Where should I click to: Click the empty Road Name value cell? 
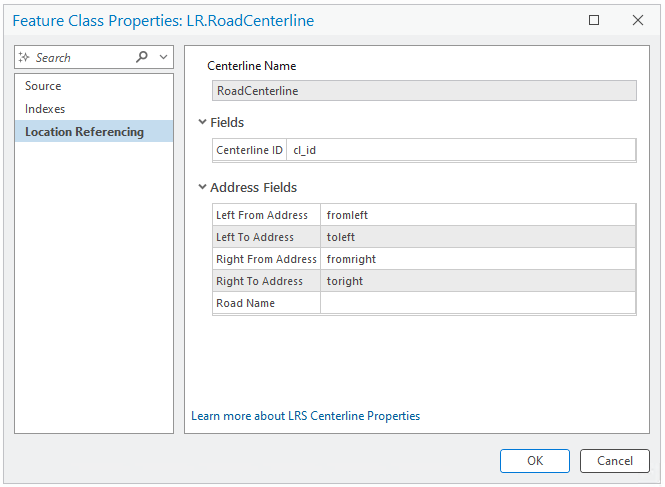pos(478,303)
